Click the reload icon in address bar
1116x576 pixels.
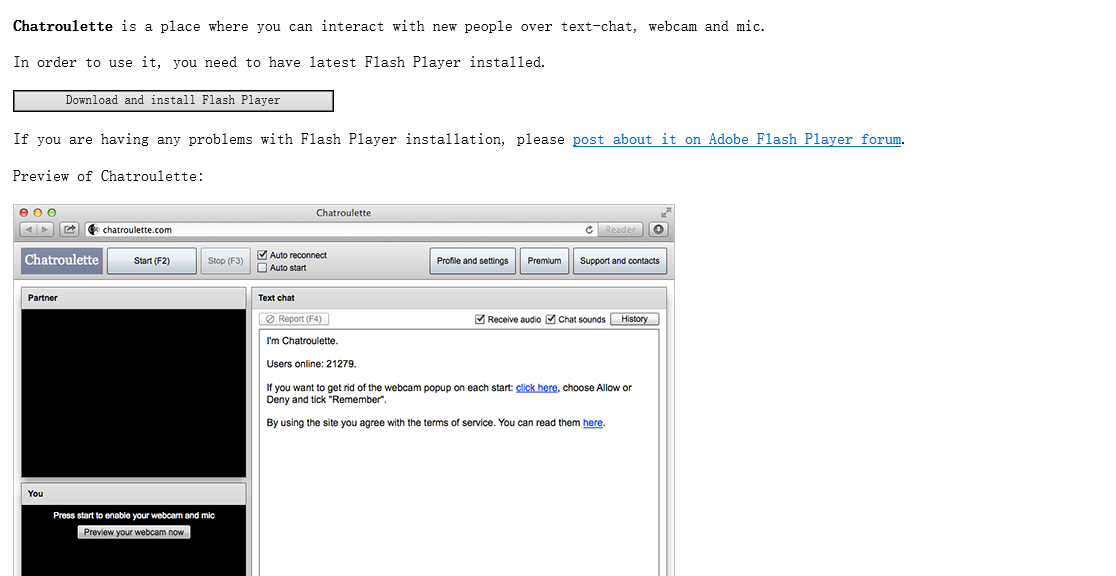coord(589,229)
